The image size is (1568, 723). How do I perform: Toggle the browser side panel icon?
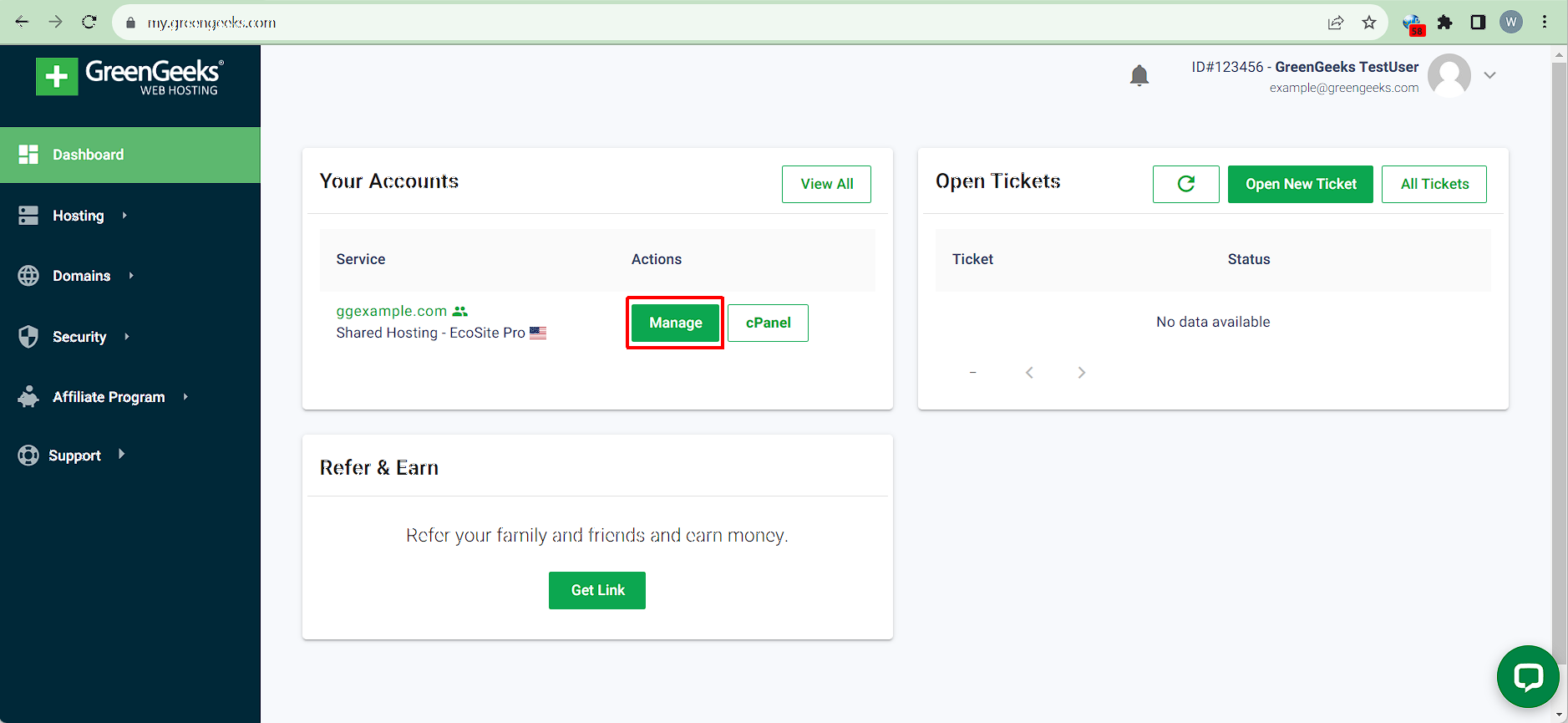coord(1478,23)
